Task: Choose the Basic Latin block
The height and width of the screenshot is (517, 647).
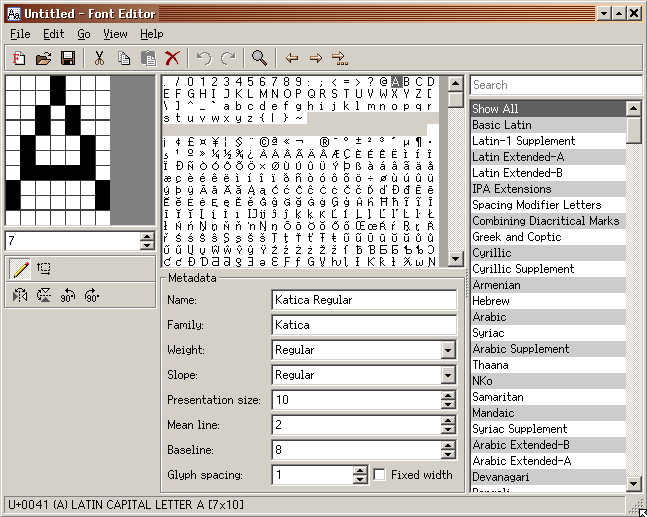Action: pos(502,125)
